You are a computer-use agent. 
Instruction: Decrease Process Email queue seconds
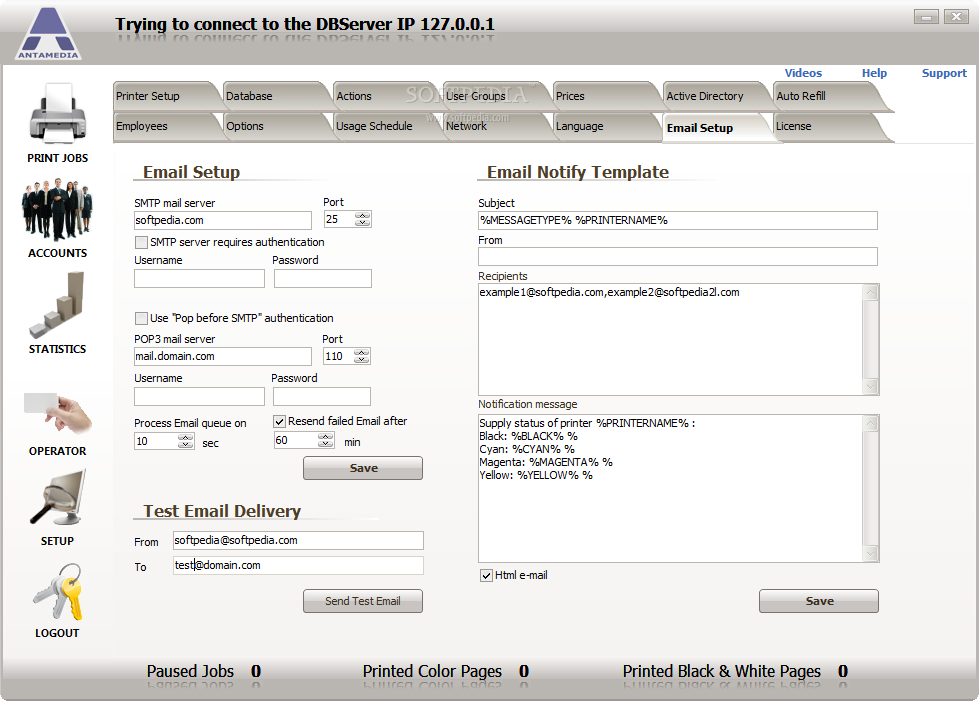tap(185, 445)
